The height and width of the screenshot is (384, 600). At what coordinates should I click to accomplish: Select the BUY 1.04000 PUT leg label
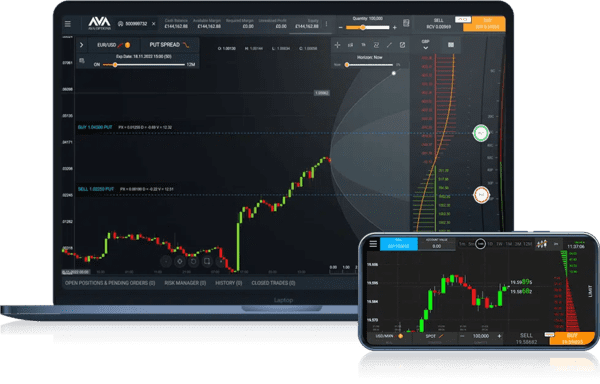tap(95, 127)
